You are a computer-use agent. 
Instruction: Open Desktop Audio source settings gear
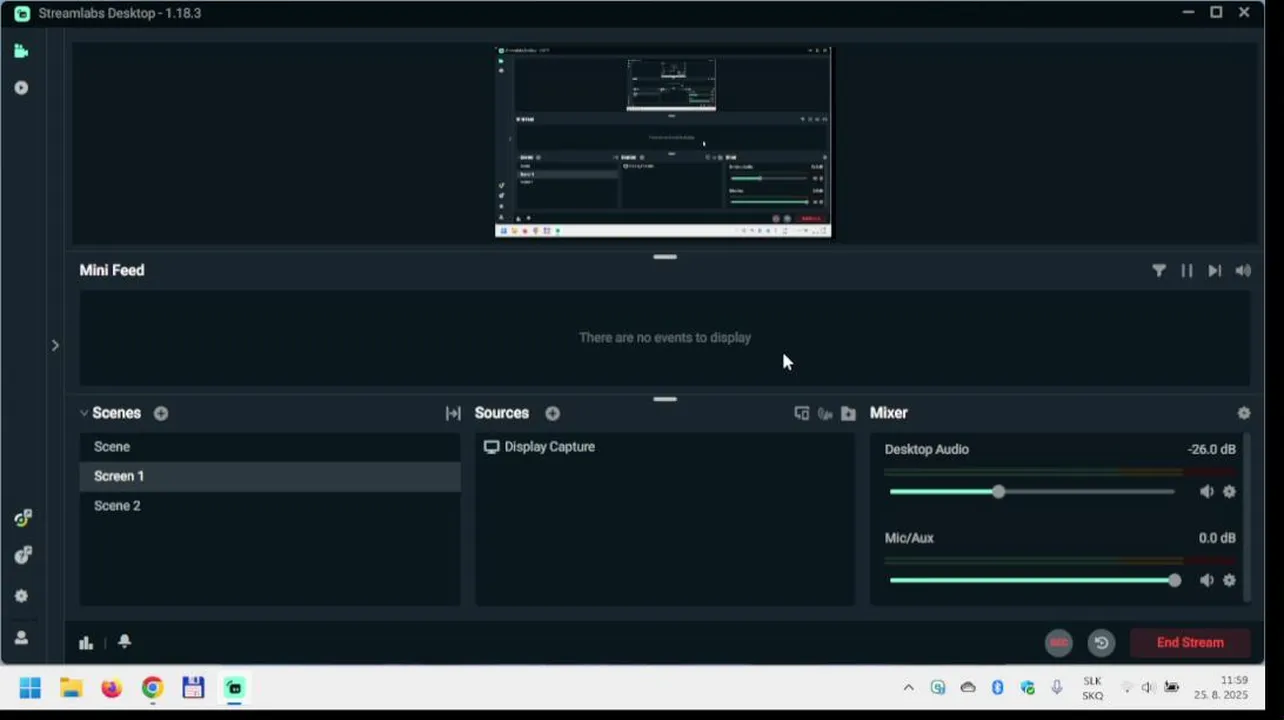tap(1229, 492)
